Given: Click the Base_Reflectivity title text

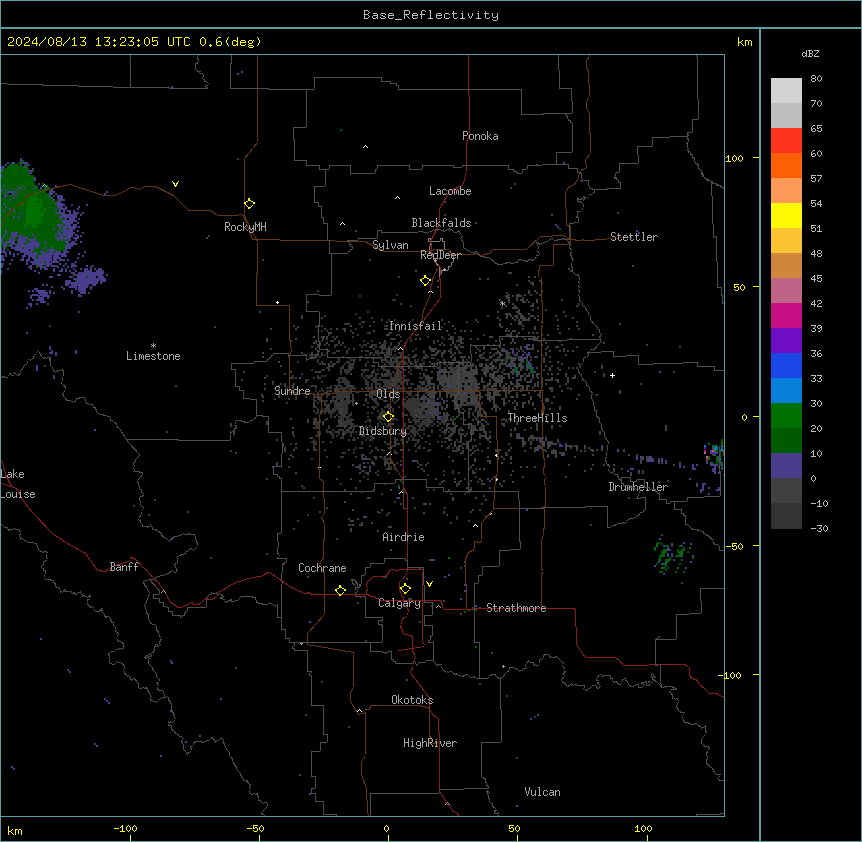Looking at the screenshot, I should tap(431, 15).
